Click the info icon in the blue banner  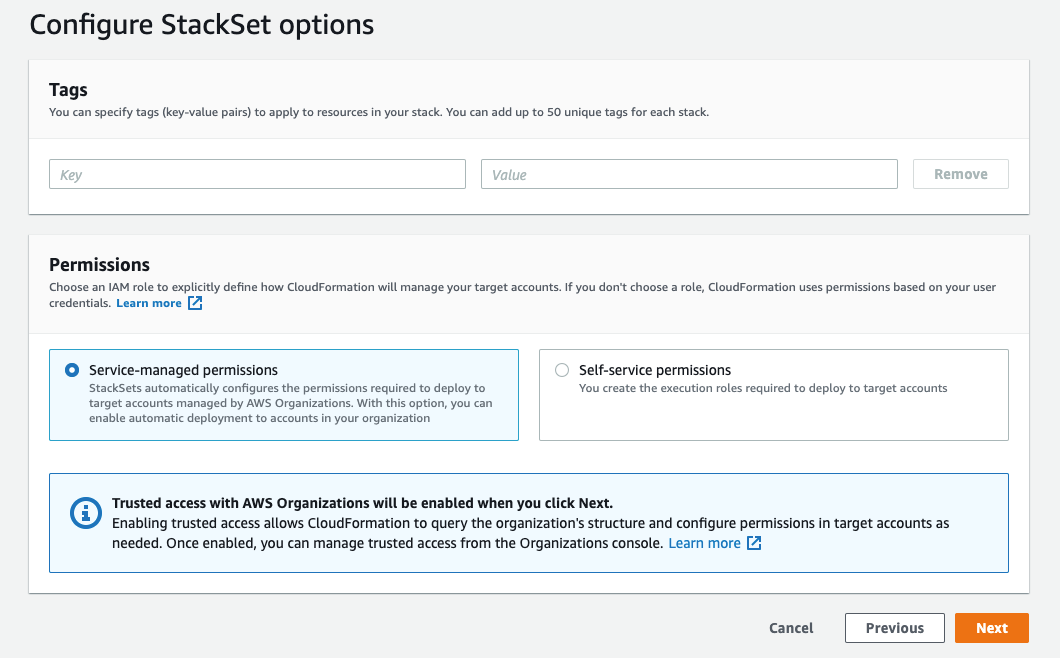(x=85, y=510)
